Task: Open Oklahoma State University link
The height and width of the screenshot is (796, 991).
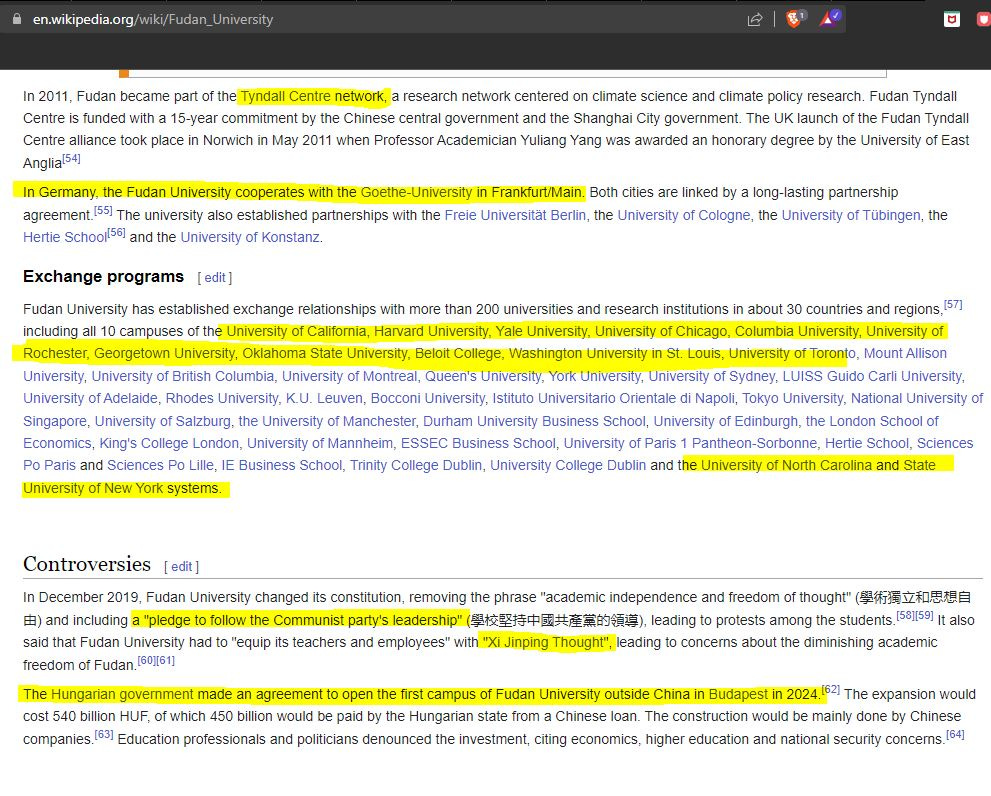Action: click(325, 353)
